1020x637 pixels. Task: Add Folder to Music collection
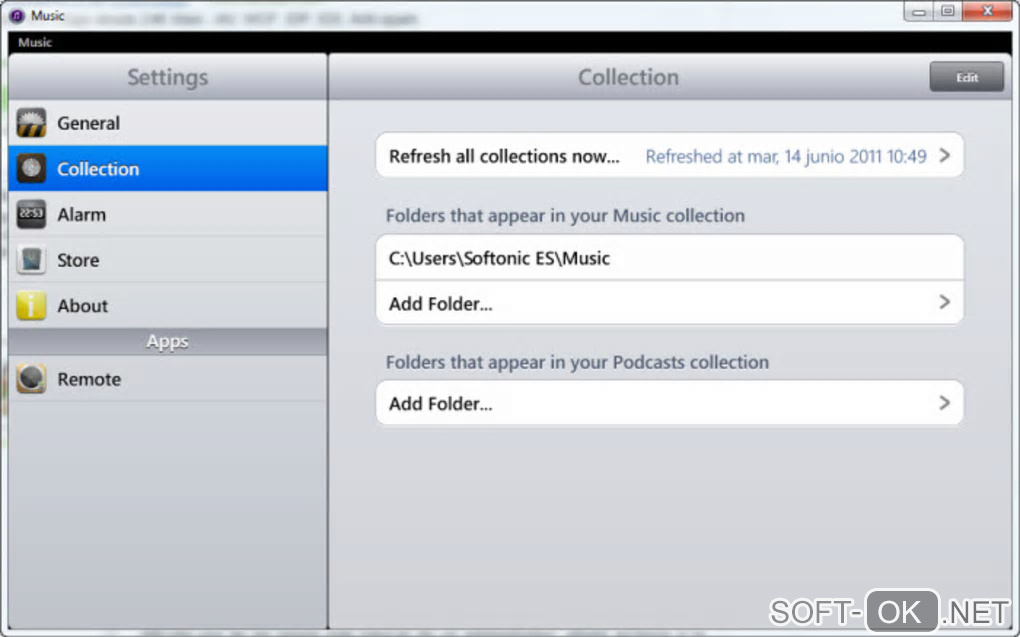pos(669,303)
